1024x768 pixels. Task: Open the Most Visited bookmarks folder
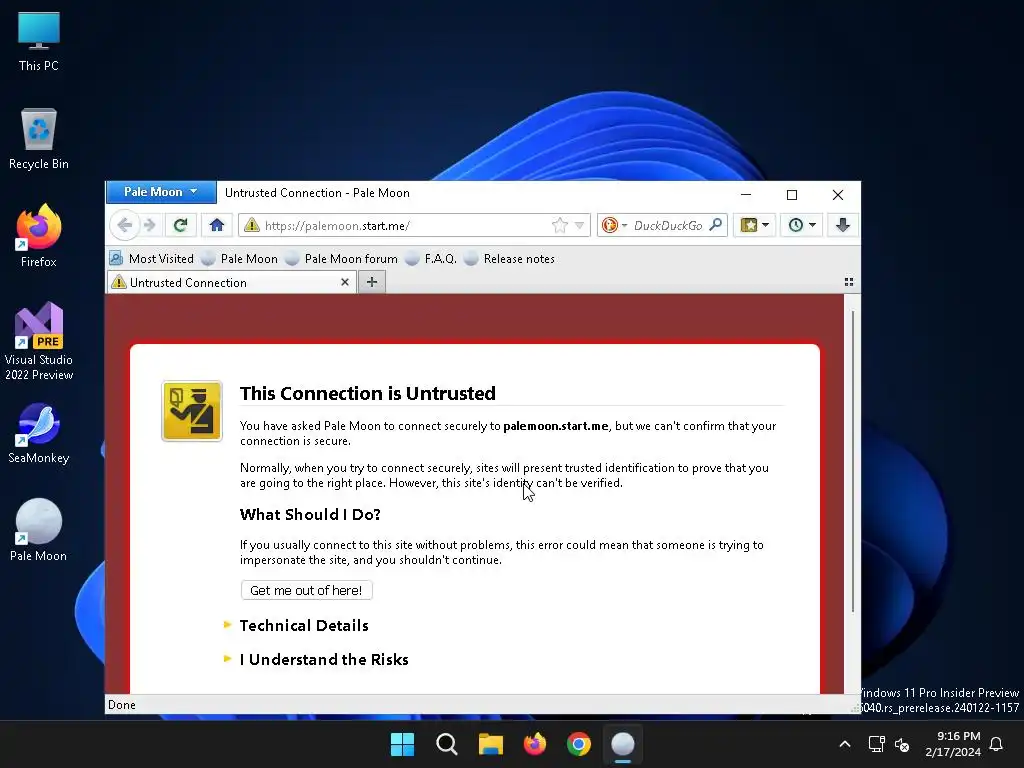pos(152,259)
